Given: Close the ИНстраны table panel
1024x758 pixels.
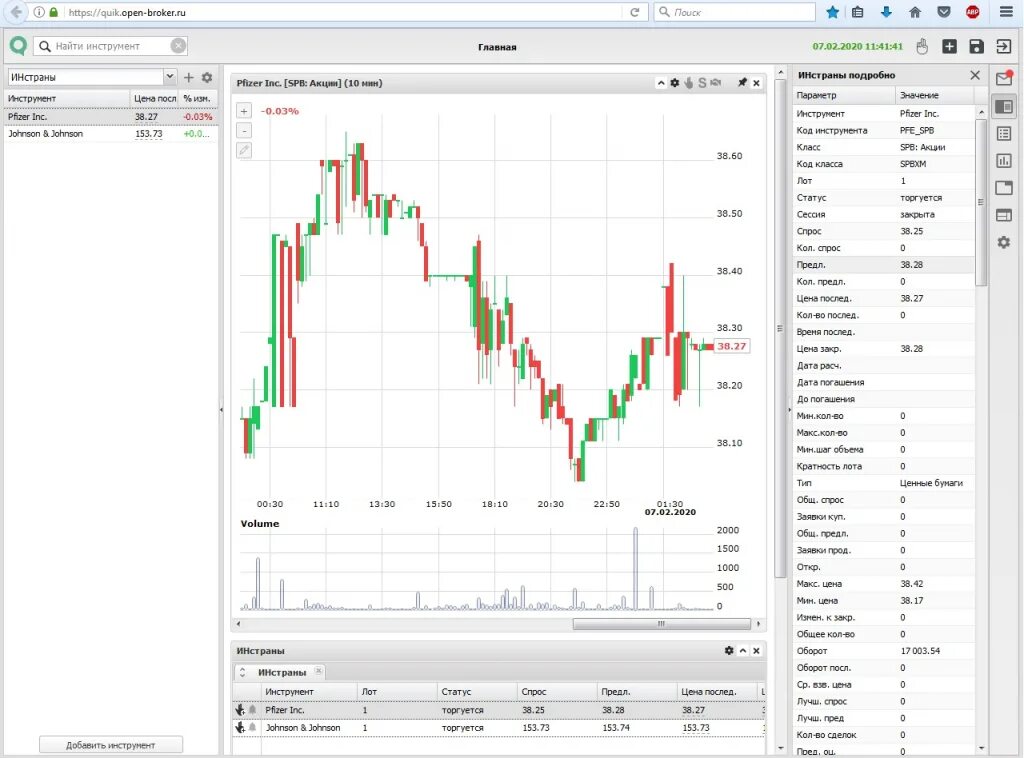Looking at the screenshot, I should coord(756,651).
